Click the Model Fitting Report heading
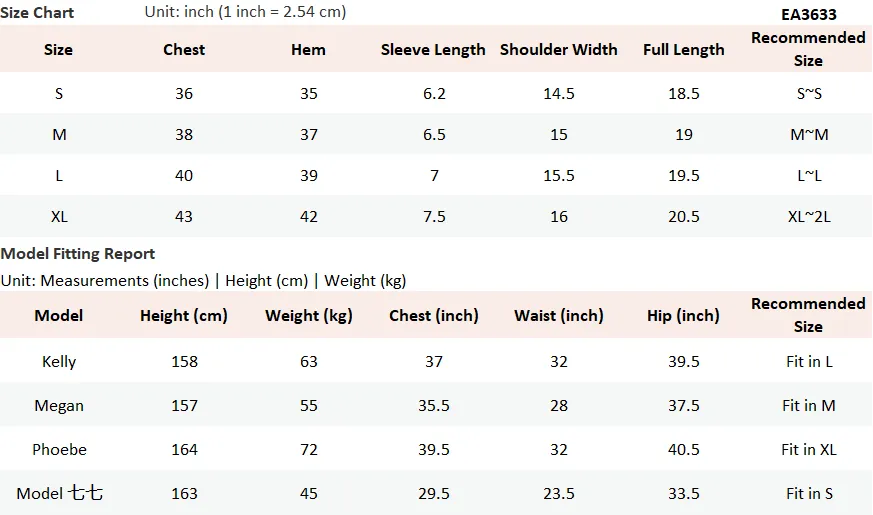The image size is (873, 515). point(77,254)
